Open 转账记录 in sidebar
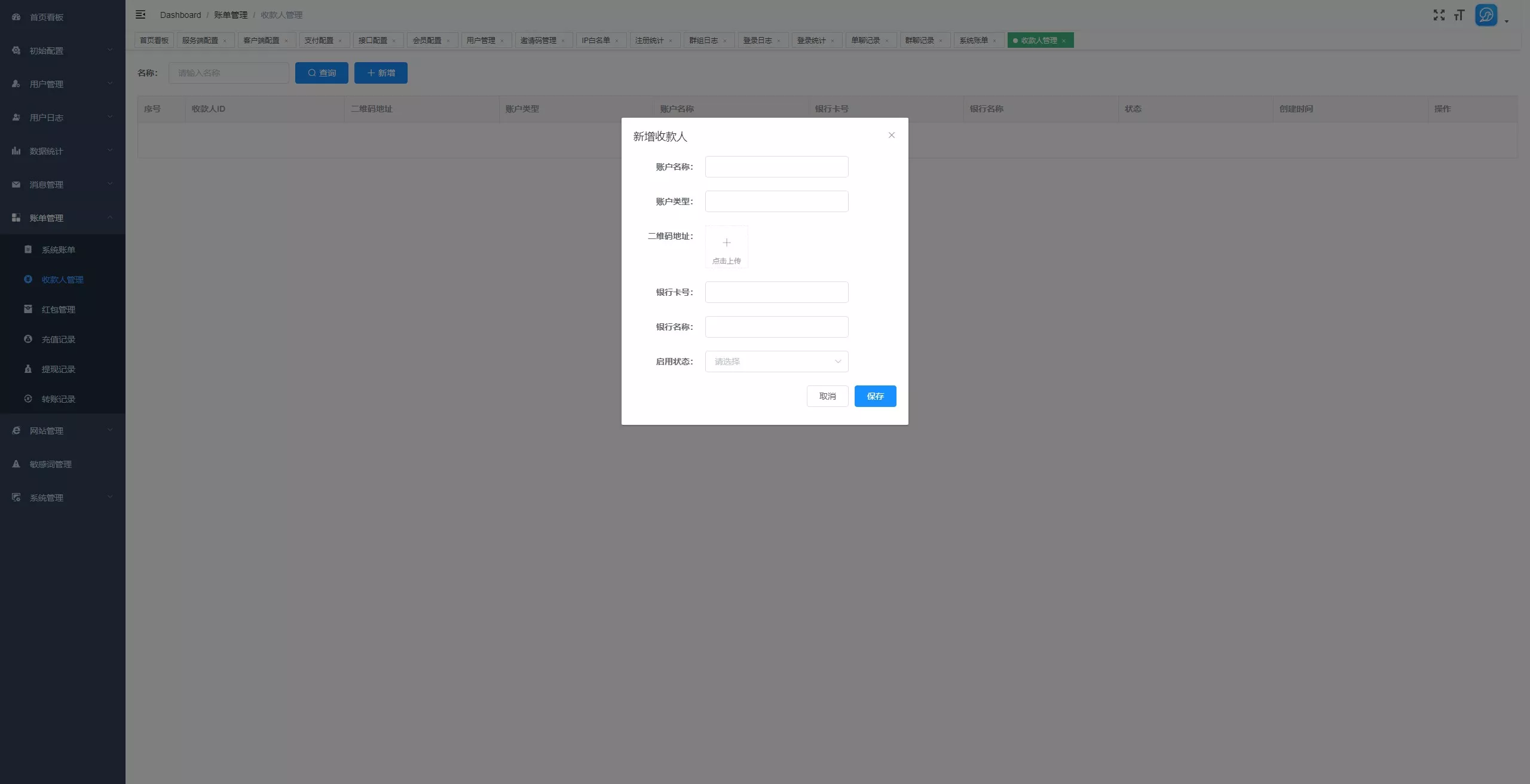The height and width of the screenshot is (784, 1530). coord(63,399)
